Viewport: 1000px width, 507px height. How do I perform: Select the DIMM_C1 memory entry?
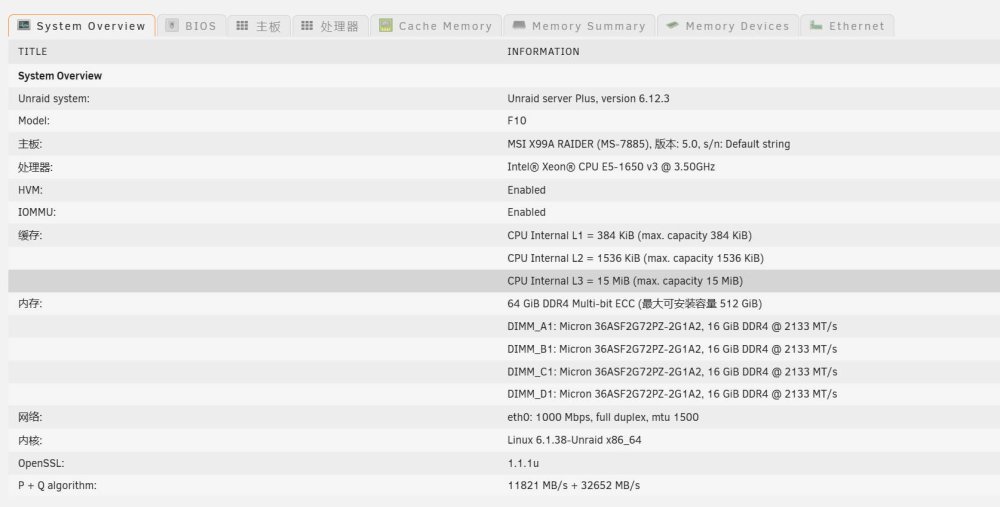[672, 372]
